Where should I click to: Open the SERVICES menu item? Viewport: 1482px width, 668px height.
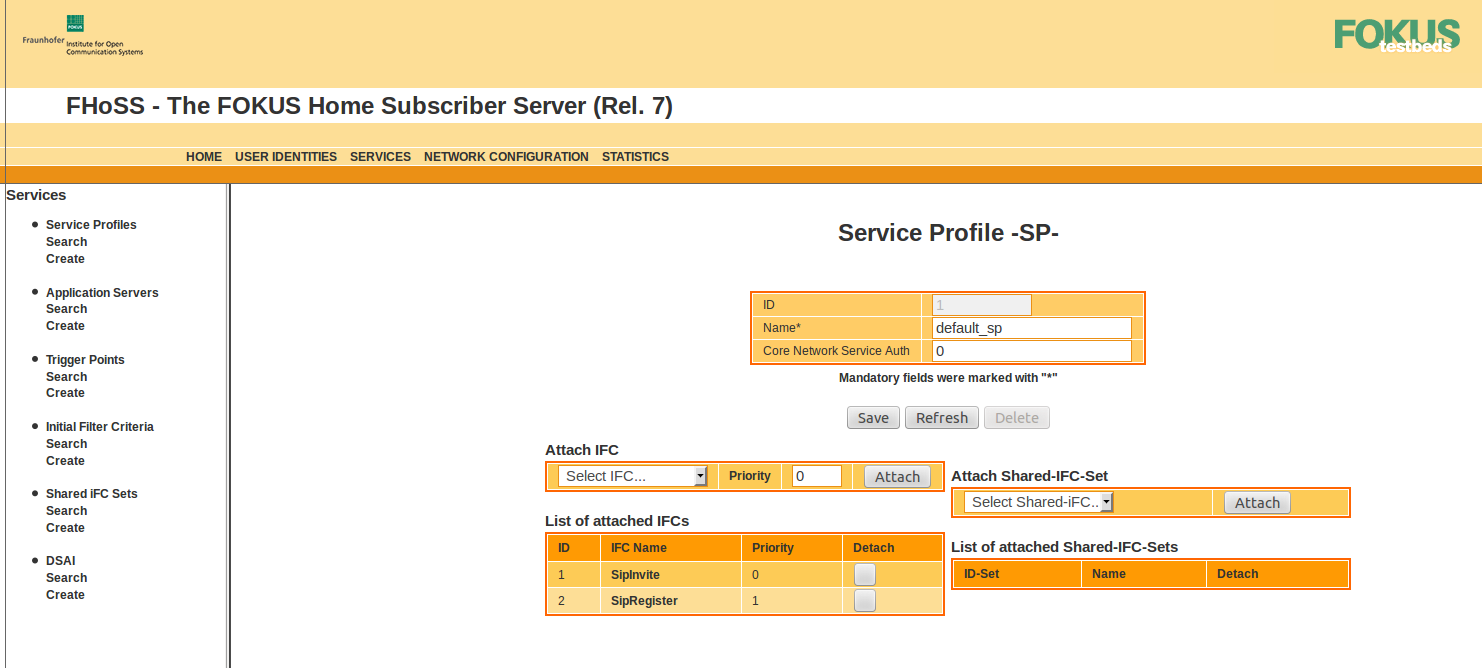click(x=380, y=157)
